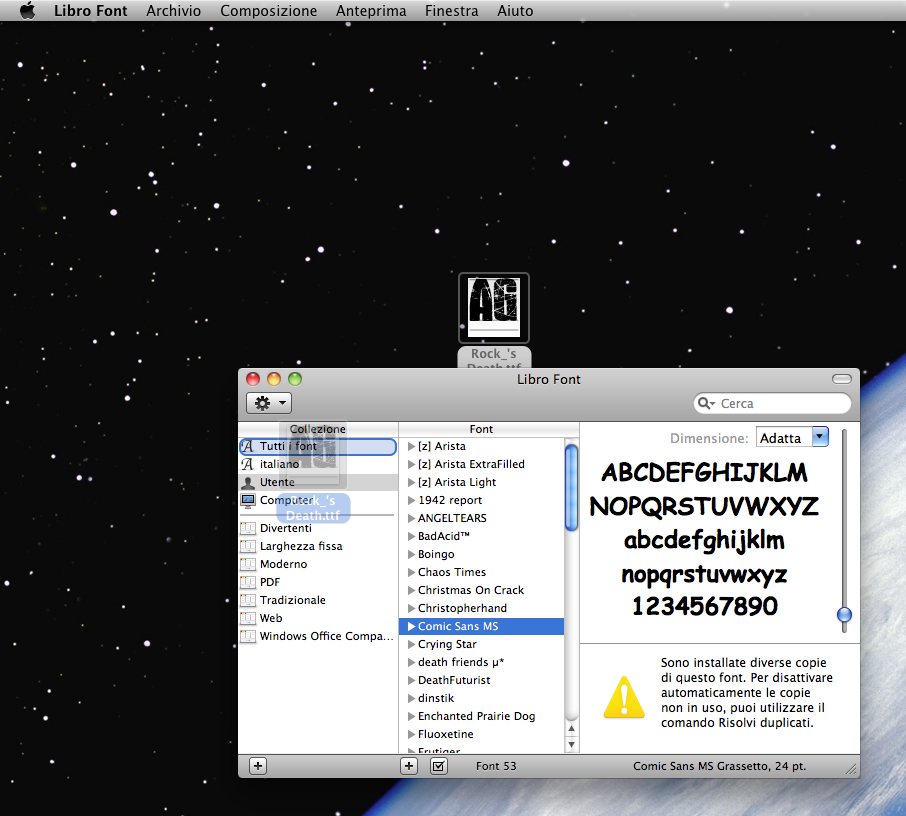Click the preview size slider knob

(x=844, y=614)
